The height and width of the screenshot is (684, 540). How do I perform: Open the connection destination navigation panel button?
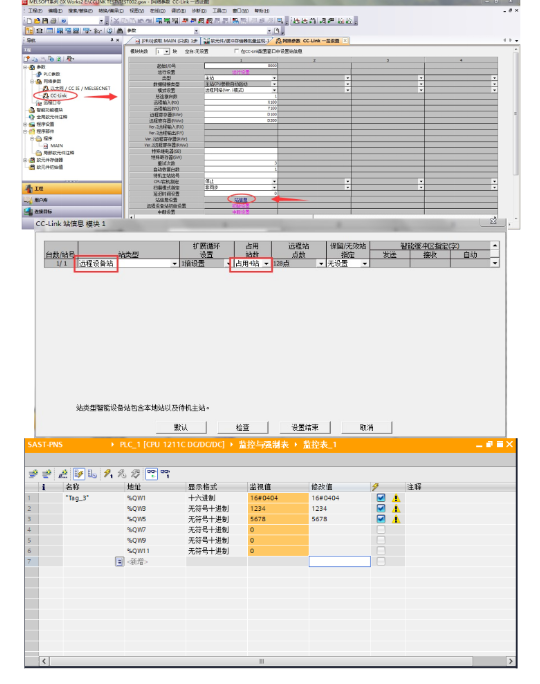72,211
